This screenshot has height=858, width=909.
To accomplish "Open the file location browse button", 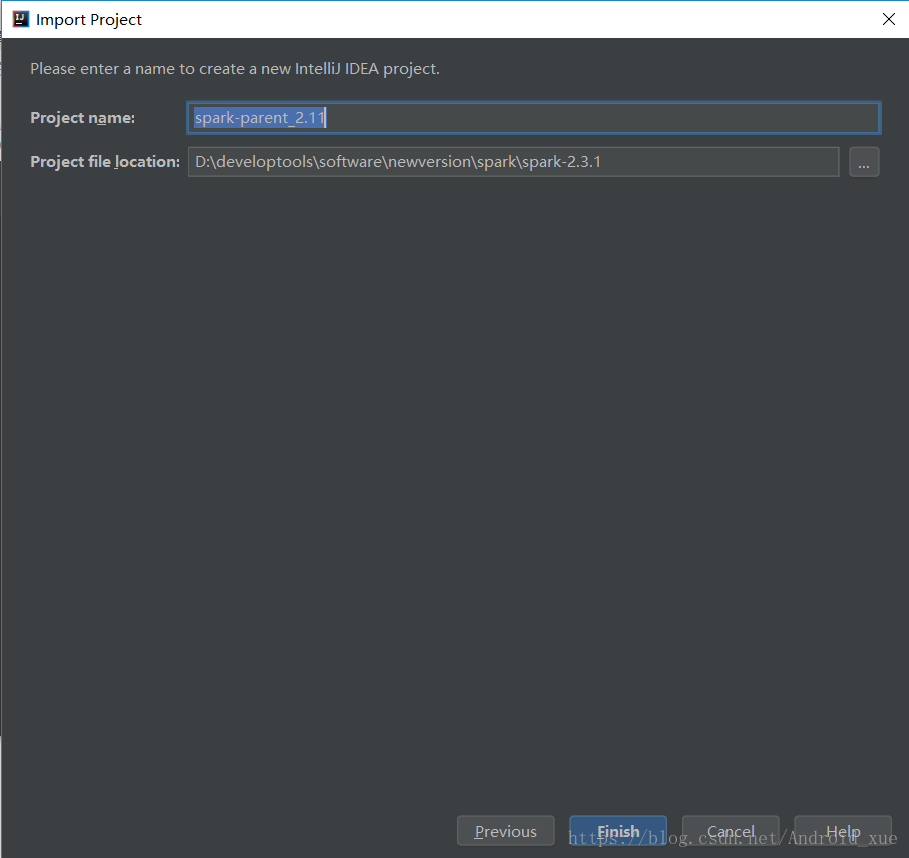I will (x=864, y=162).
